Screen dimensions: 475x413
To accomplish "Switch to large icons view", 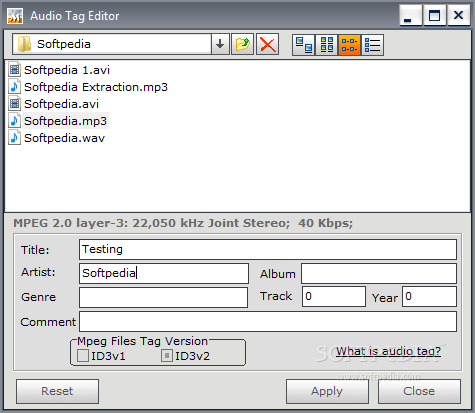I will click(x=304, y=45).
